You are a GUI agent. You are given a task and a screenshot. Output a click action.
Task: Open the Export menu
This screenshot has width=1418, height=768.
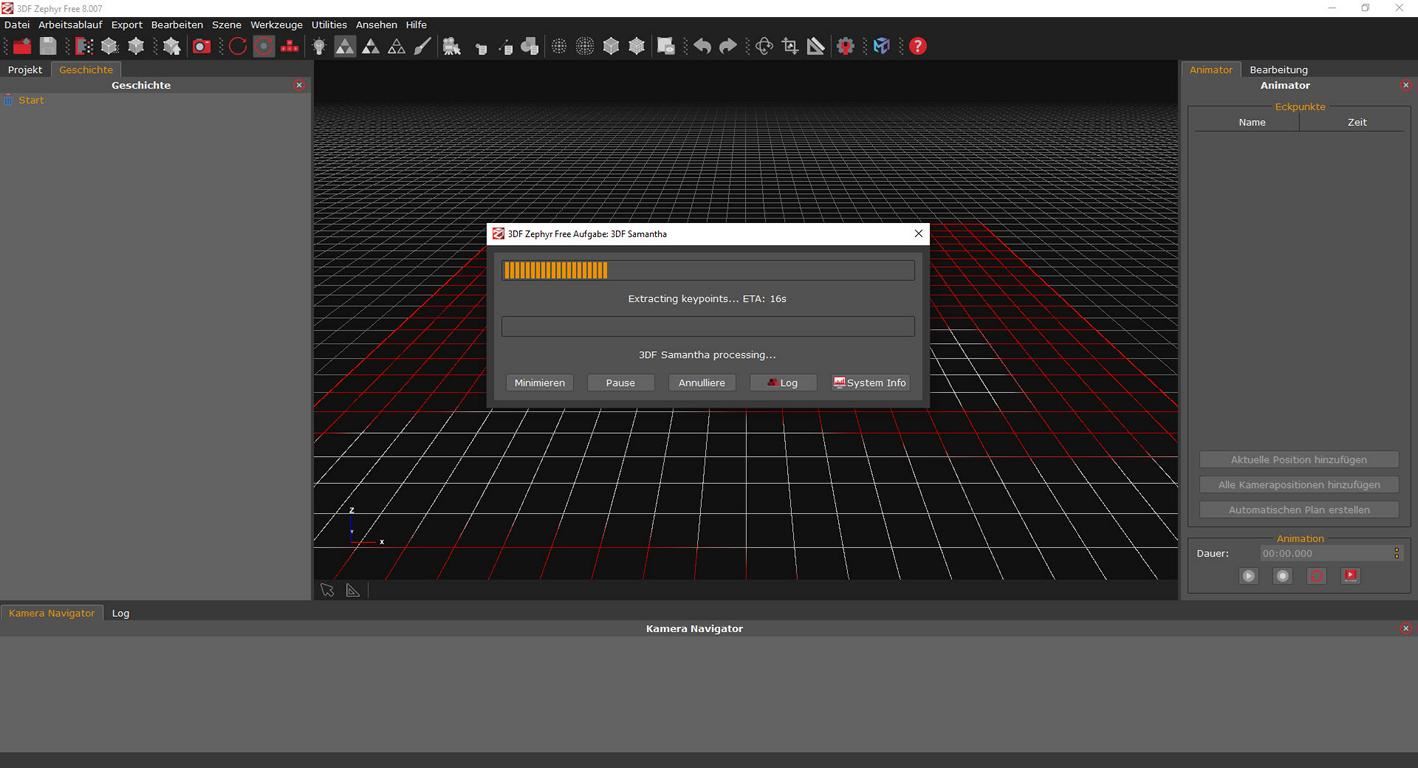pyautogui.click(x=127, y=25)
